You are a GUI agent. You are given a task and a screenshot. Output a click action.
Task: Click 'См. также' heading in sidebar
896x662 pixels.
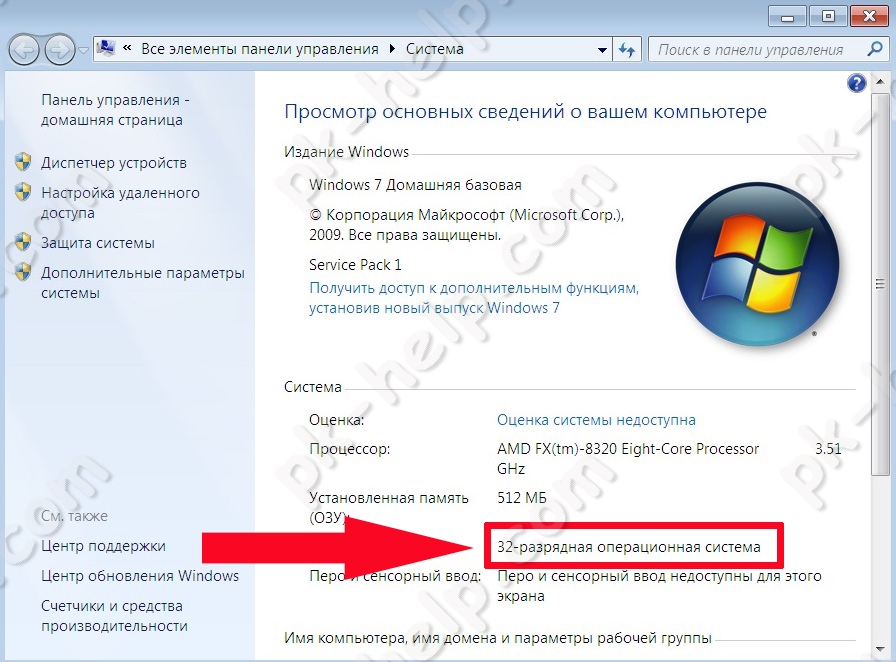point(74,516)
